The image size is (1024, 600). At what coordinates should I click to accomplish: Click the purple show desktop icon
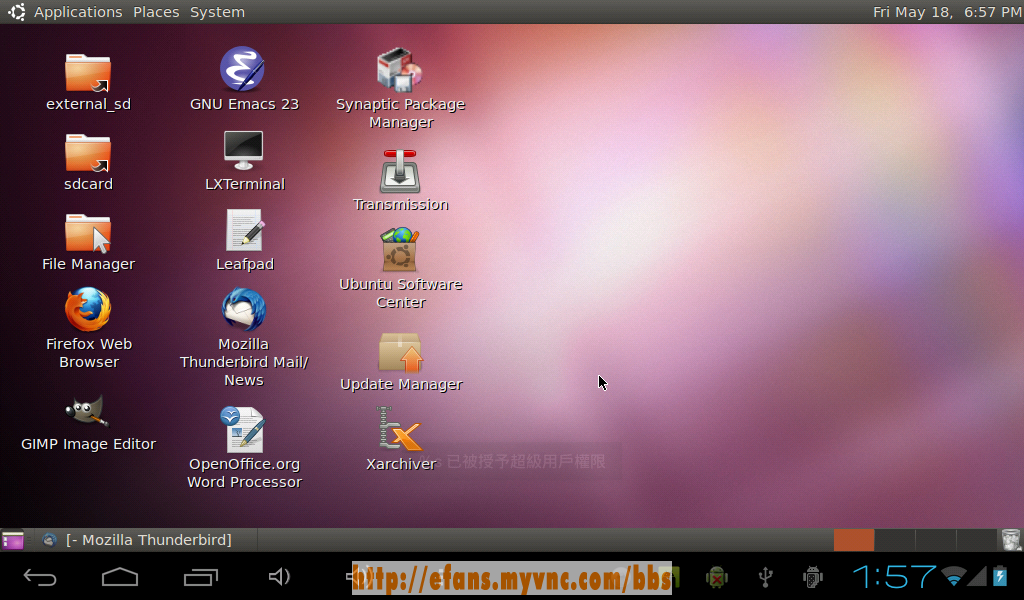[13, 540]
